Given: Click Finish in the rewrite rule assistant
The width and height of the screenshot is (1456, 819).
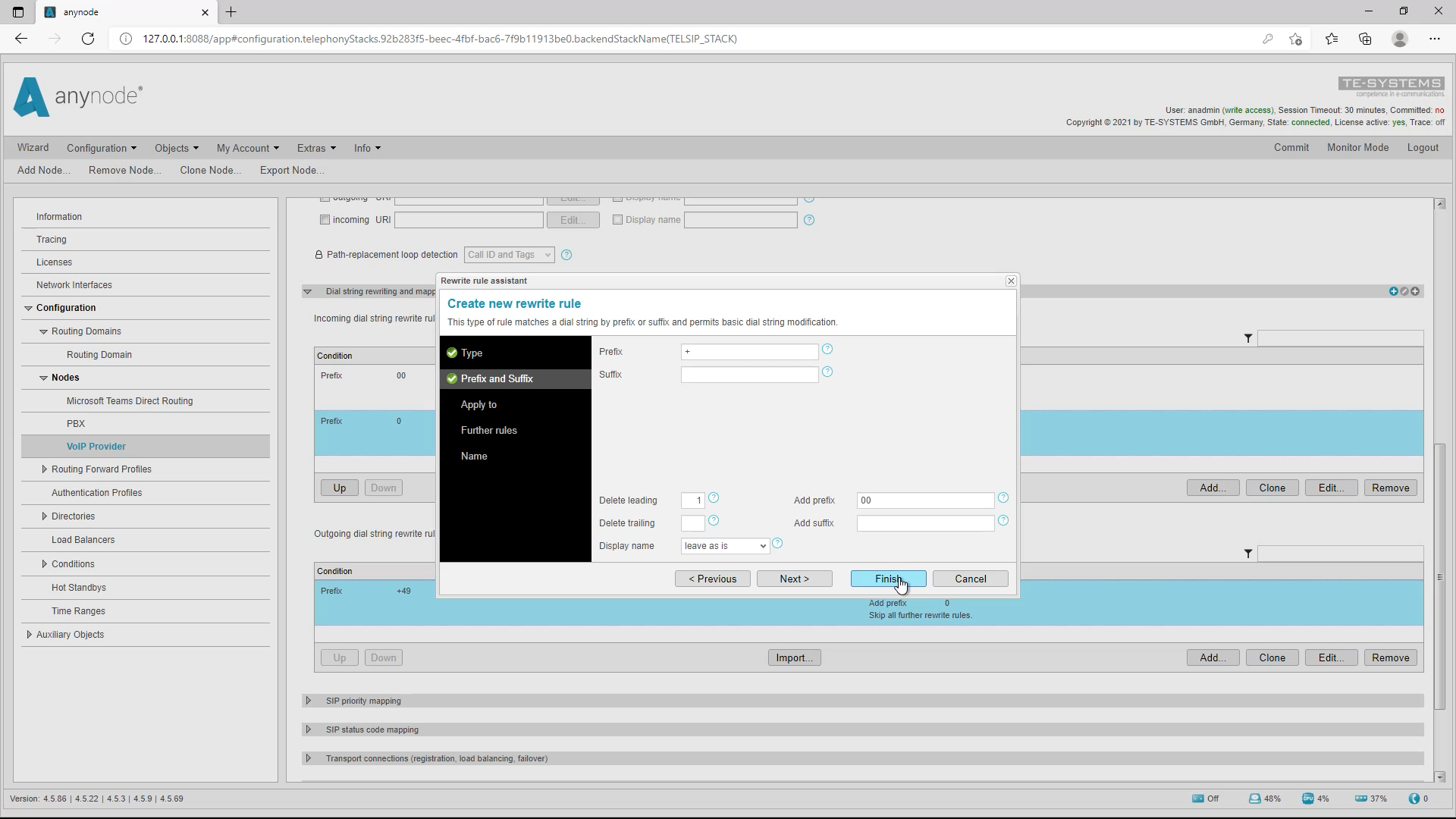Looking at the screenshot, I should click(x=888, y=579).
